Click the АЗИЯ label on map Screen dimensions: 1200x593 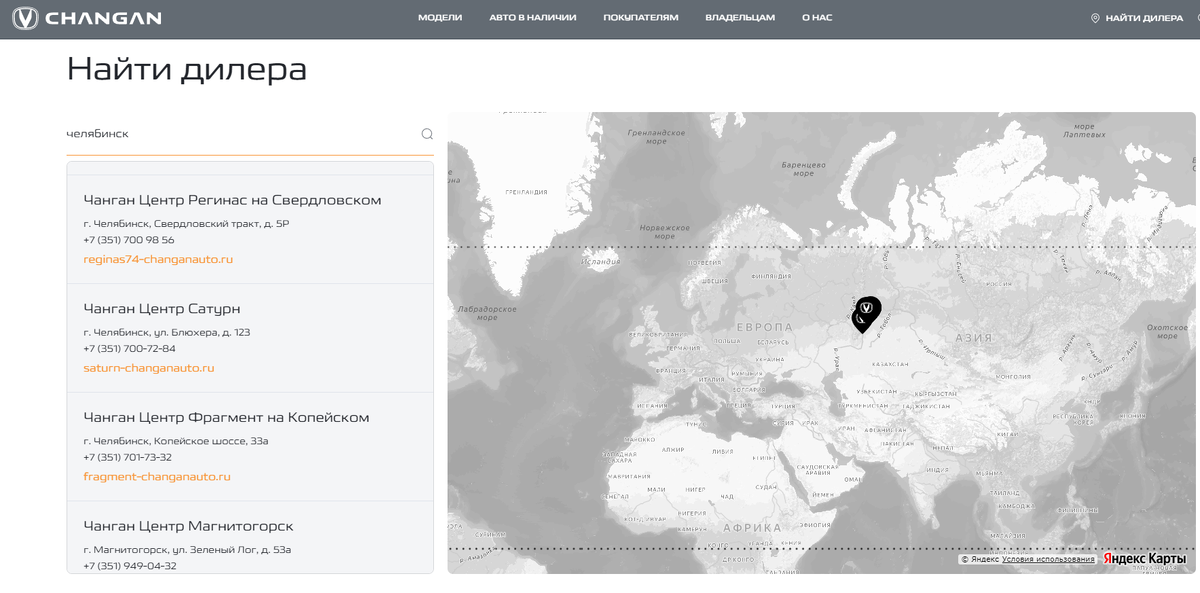pos(973,338)
